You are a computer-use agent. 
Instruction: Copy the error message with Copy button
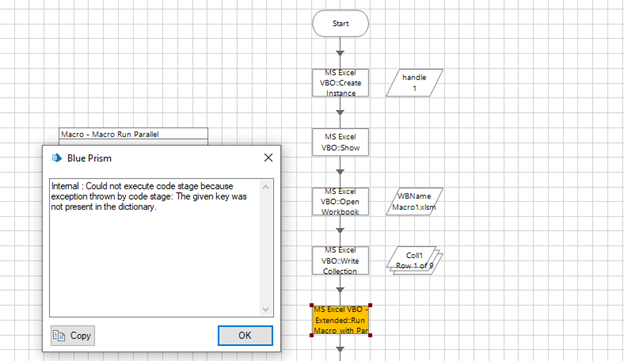point(73,336)
